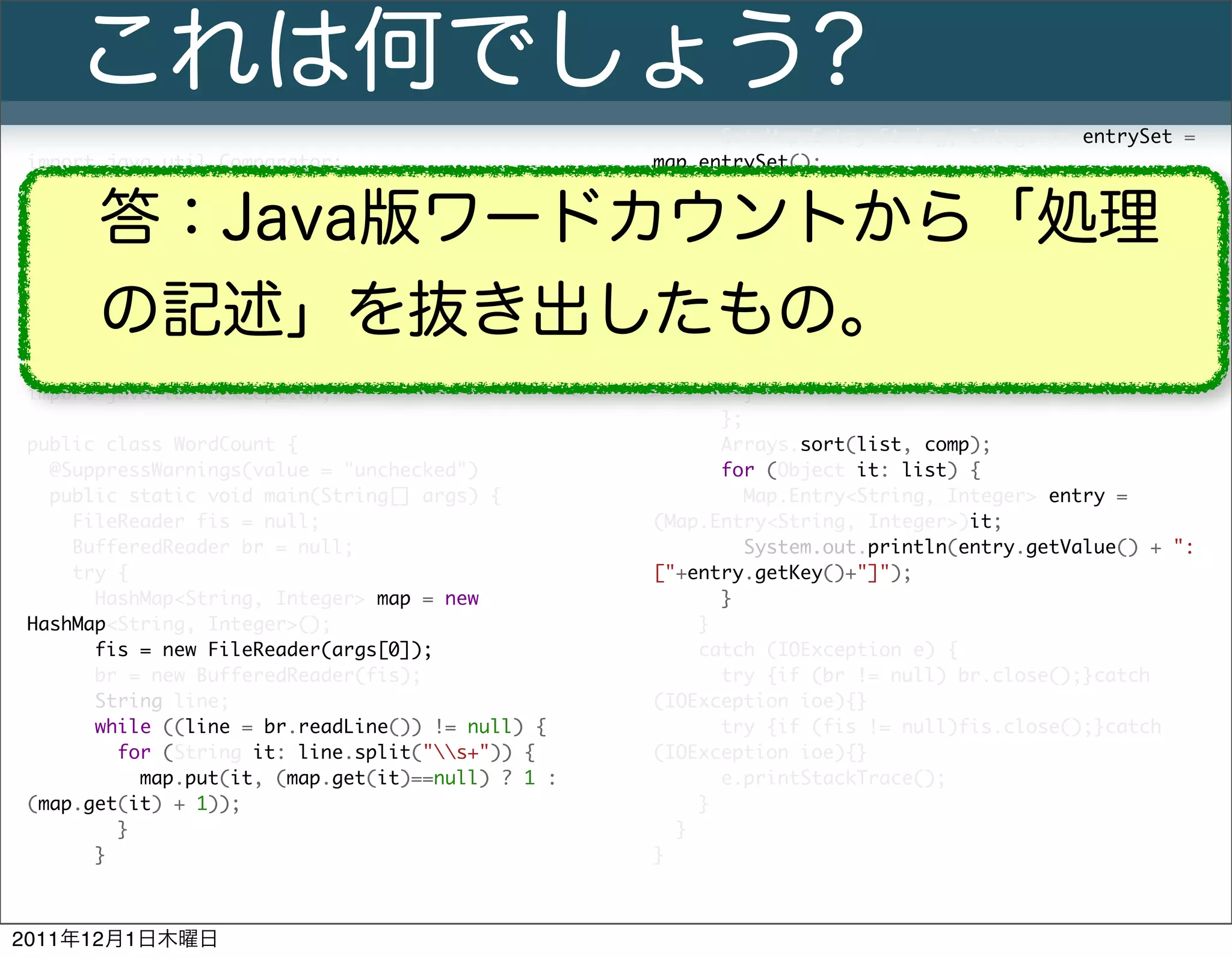Select the yellow answer callout box
Screen dimensions: 1232x958
point(623,280)
